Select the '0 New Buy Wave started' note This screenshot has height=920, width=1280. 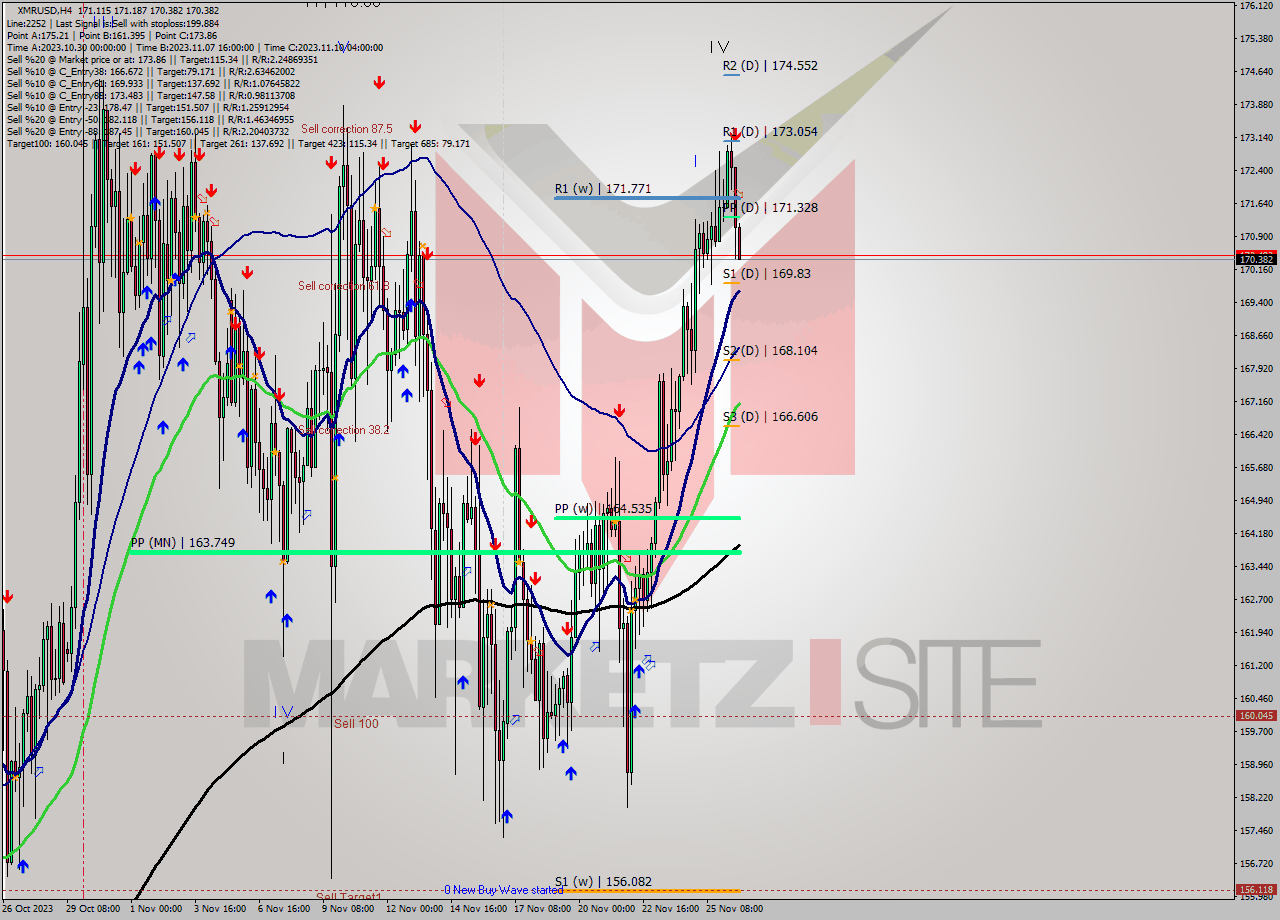coord(504,889)
